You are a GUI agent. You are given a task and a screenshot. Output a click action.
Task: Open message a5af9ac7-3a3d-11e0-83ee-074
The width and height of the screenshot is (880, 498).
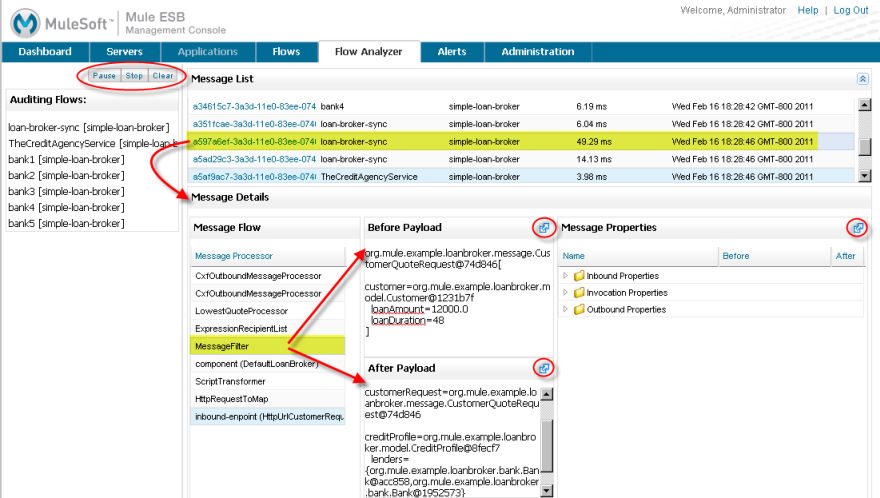coord(254,177)
